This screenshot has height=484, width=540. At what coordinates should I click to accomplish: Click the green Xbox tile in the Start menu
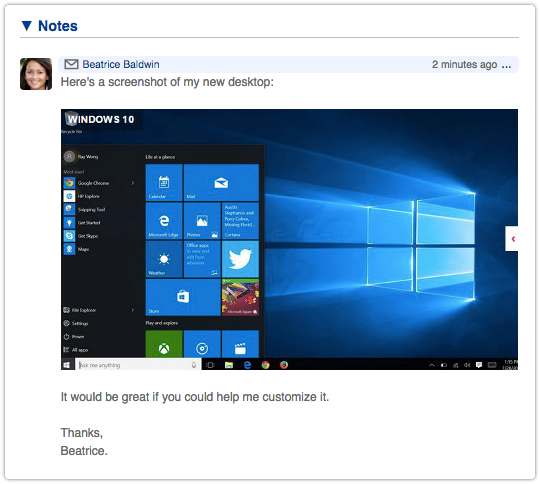pyautogui.click(x=164, y=344)
